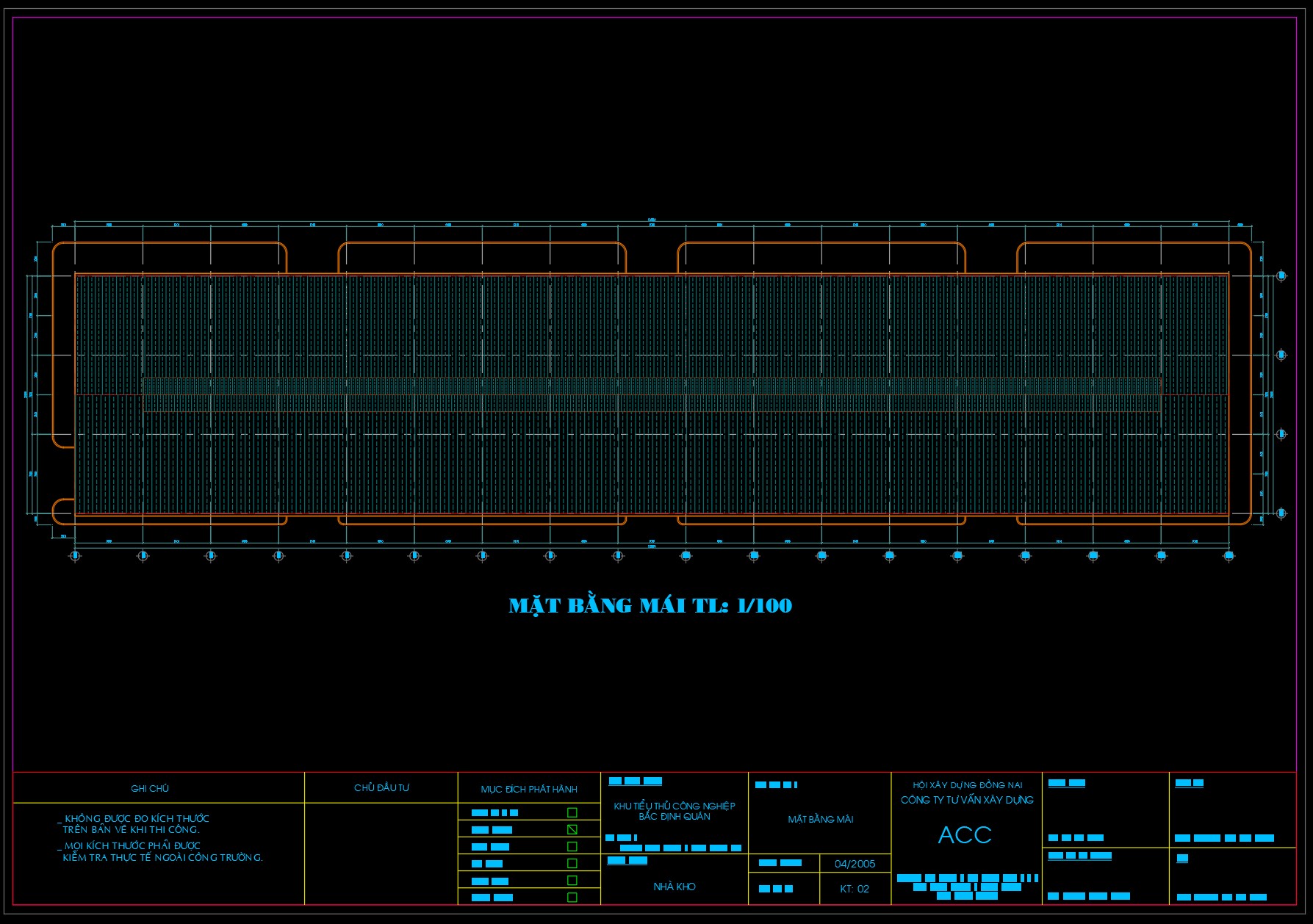Click the GHI CHÚ header
The image size is (1313, 924).
(x=150, y=788)
